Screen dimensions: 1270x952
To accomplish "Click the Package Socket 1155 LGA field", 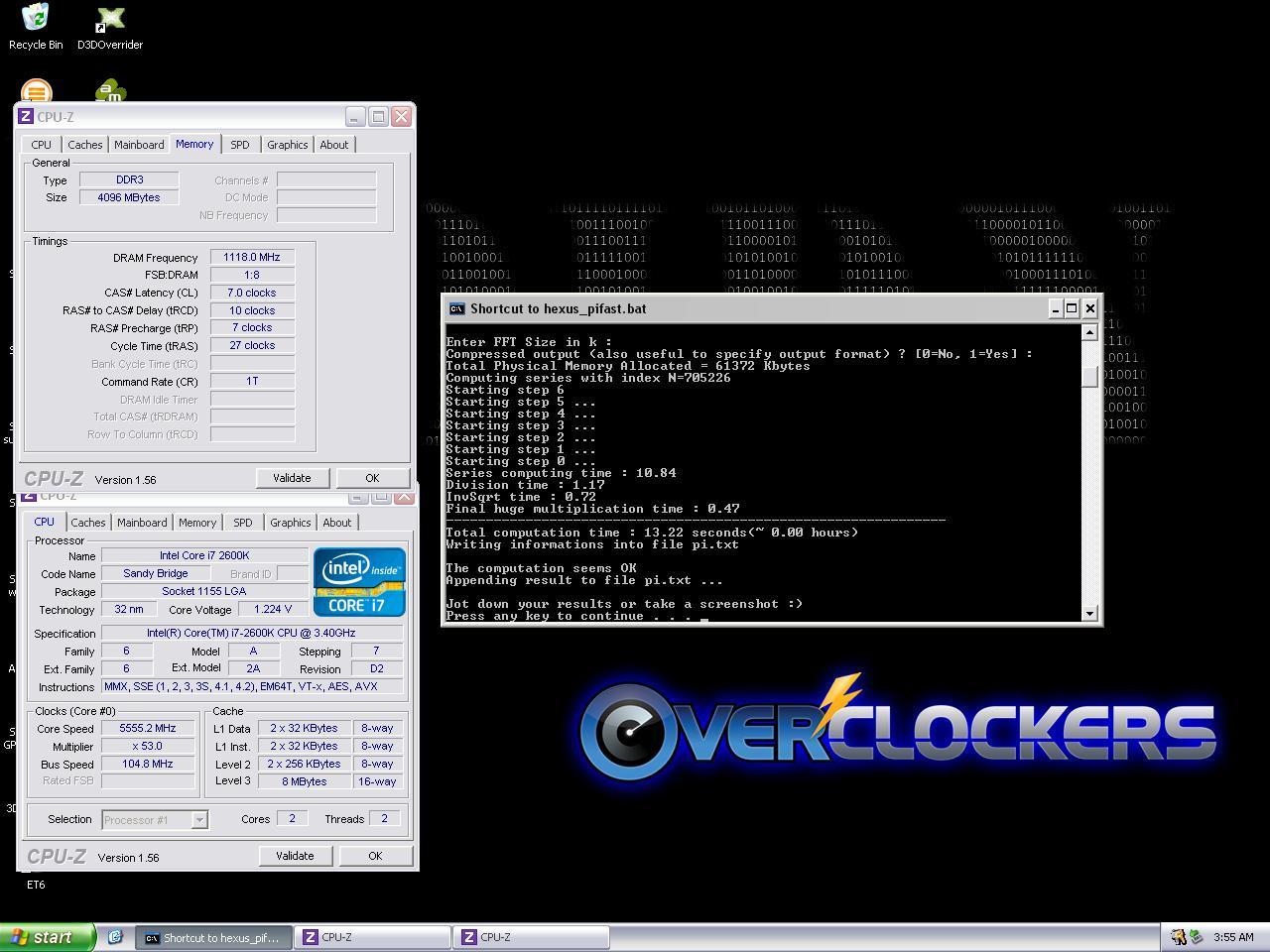I will click(204, 591).
